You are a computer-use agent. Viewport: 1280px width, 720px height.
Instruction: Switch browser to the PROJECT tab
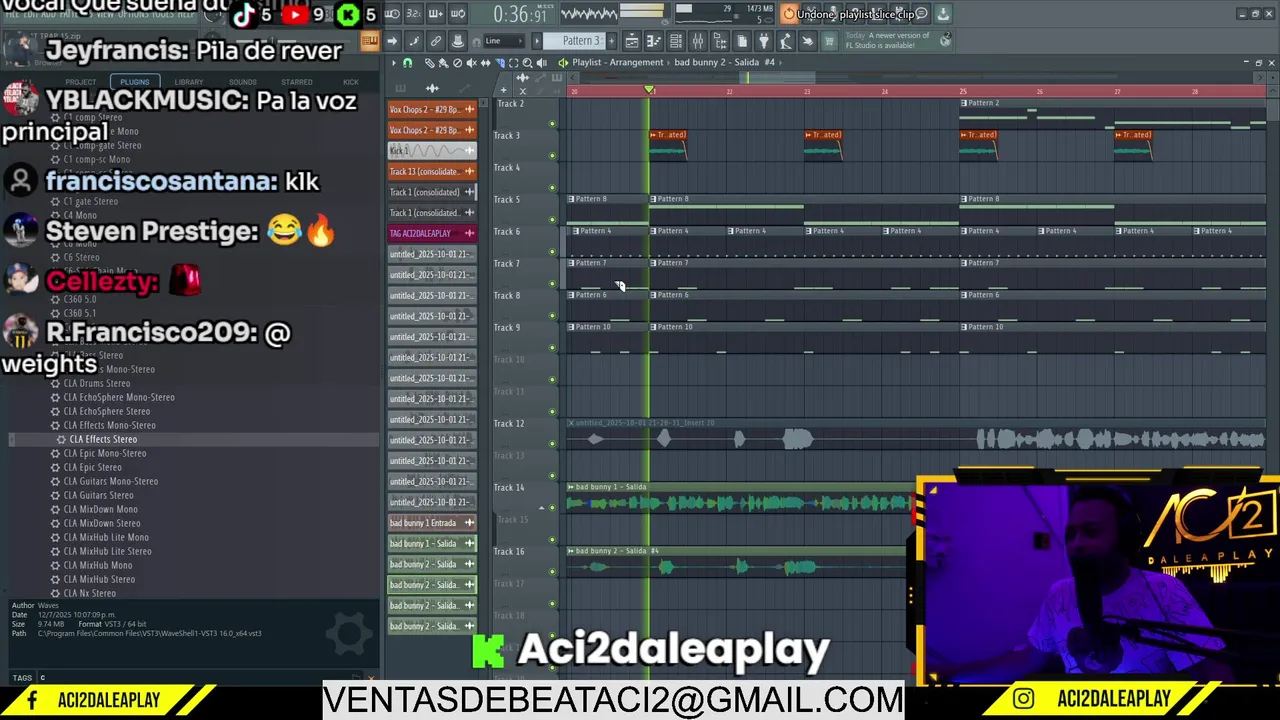coord(80,82)
